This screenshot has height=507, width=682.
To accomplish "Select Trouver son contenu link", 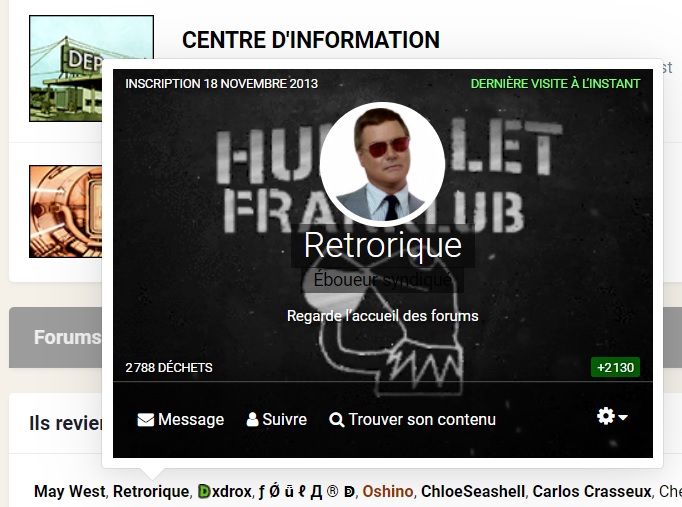I will click(x=412, y=420).
